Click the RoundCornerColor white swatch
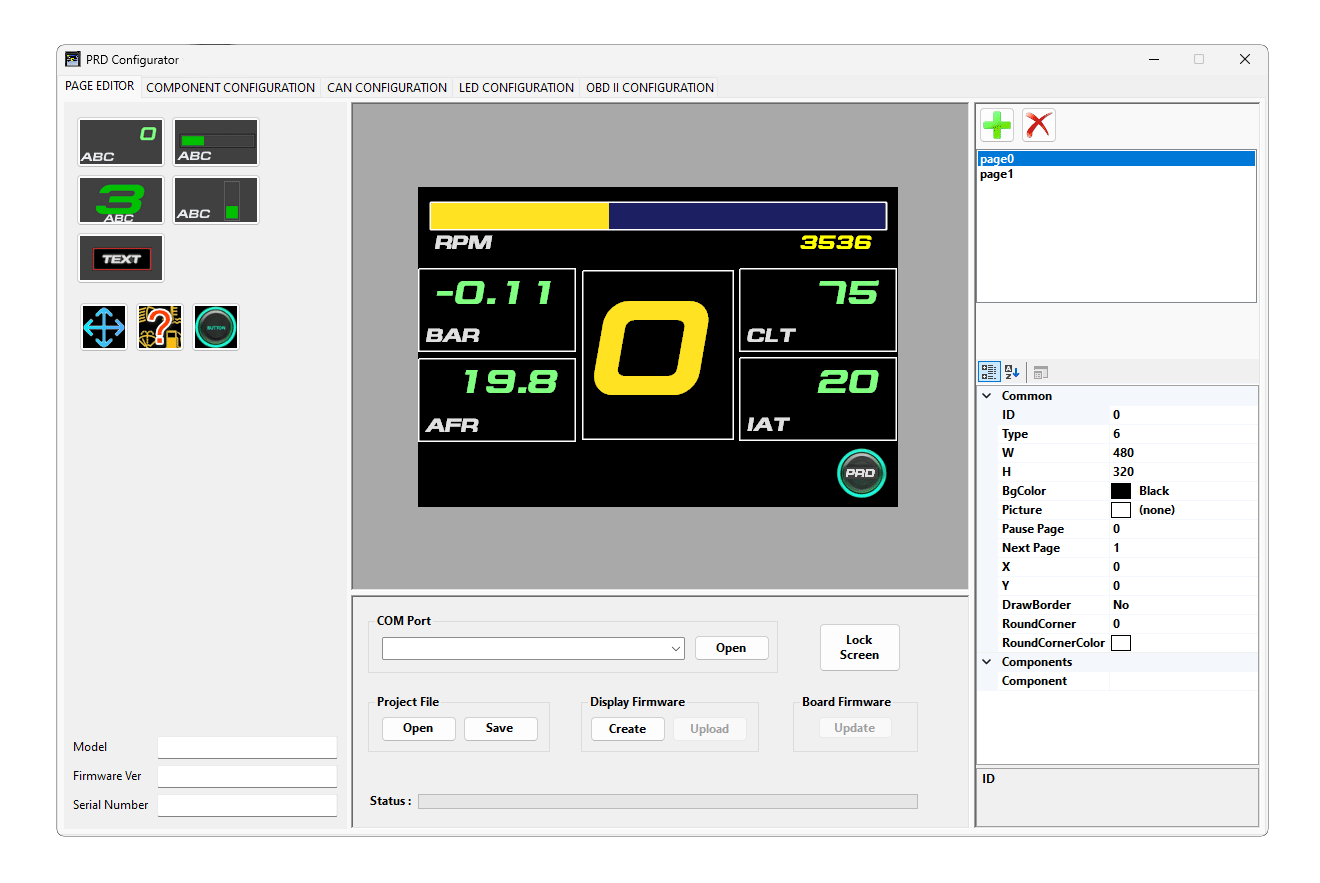 (1121, 643)
